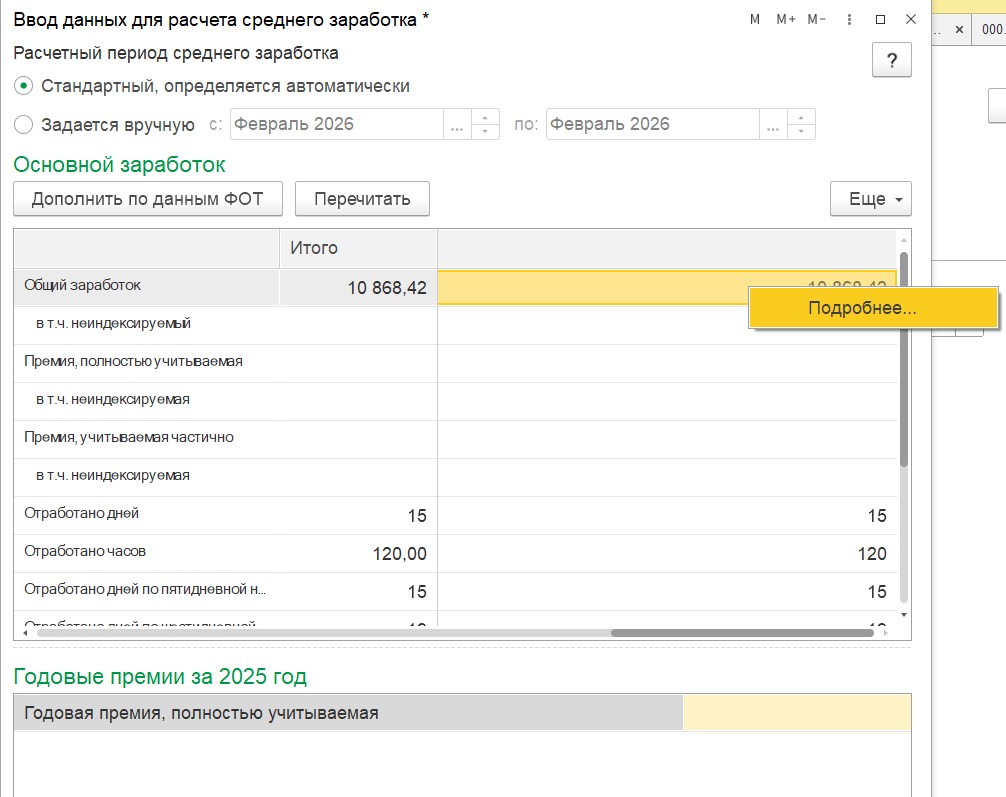The height and width of the screenshot is (797, 1006).
Task: Expand the 'Еще' dropdown menu
Action: [x=870, y=199]
